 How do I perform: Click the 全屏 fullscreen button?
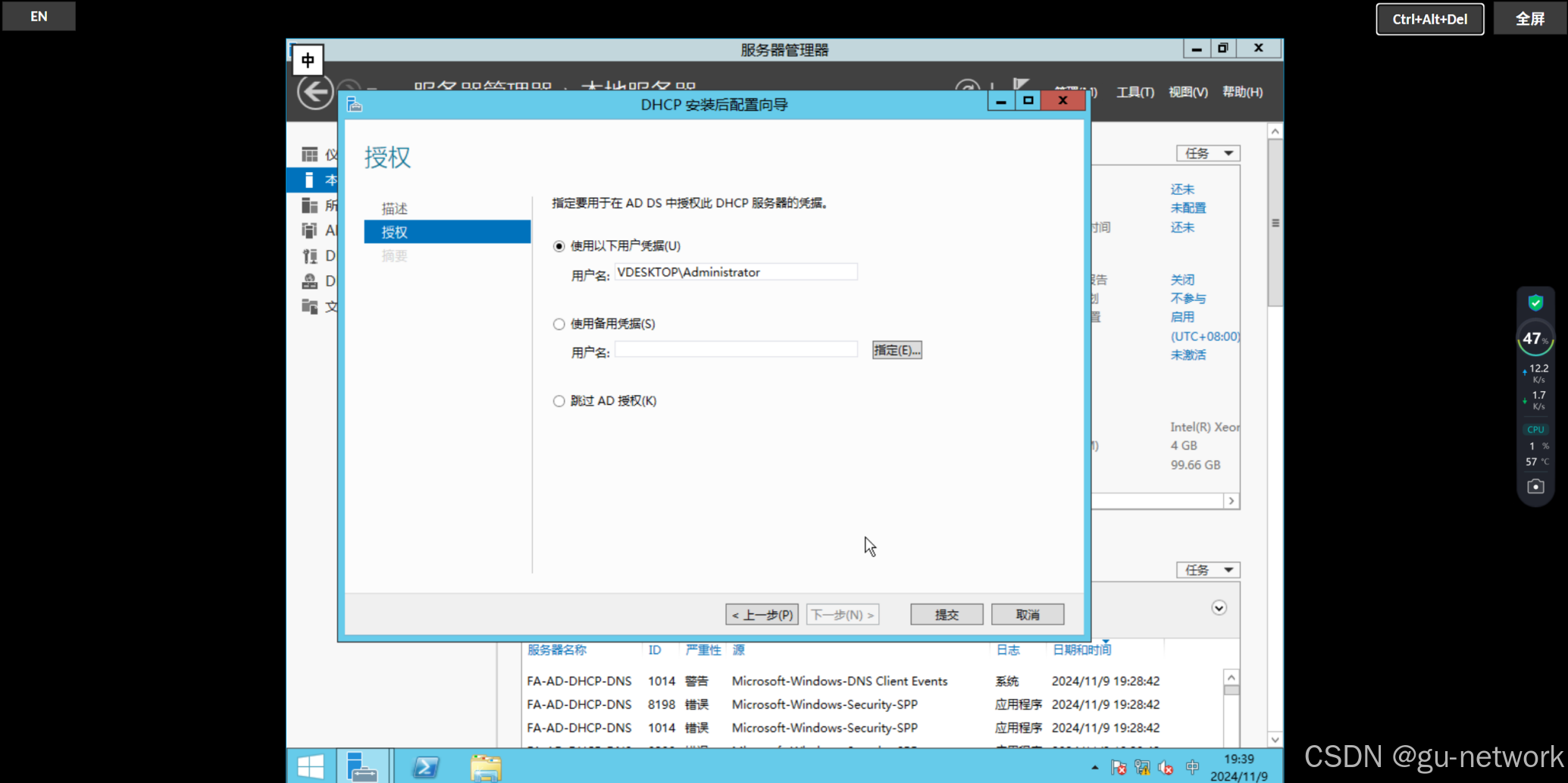(x=1529, y=19)
